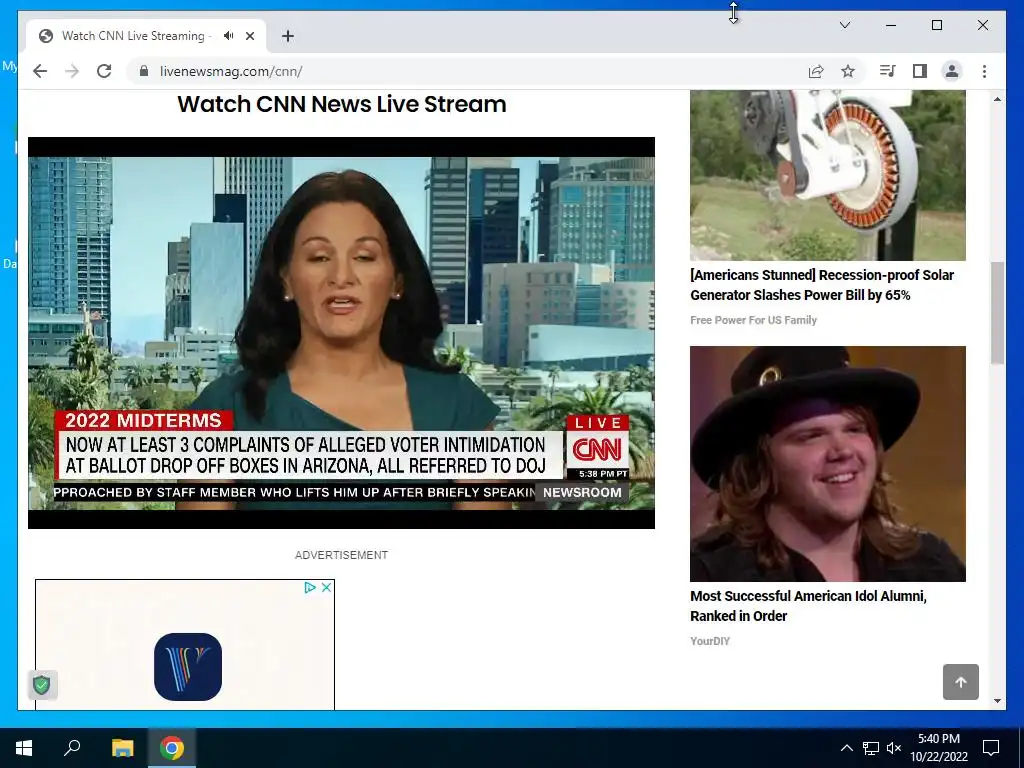
Task: Open Recession-proof Solar Generator headline link
Action: click(822, 285)
